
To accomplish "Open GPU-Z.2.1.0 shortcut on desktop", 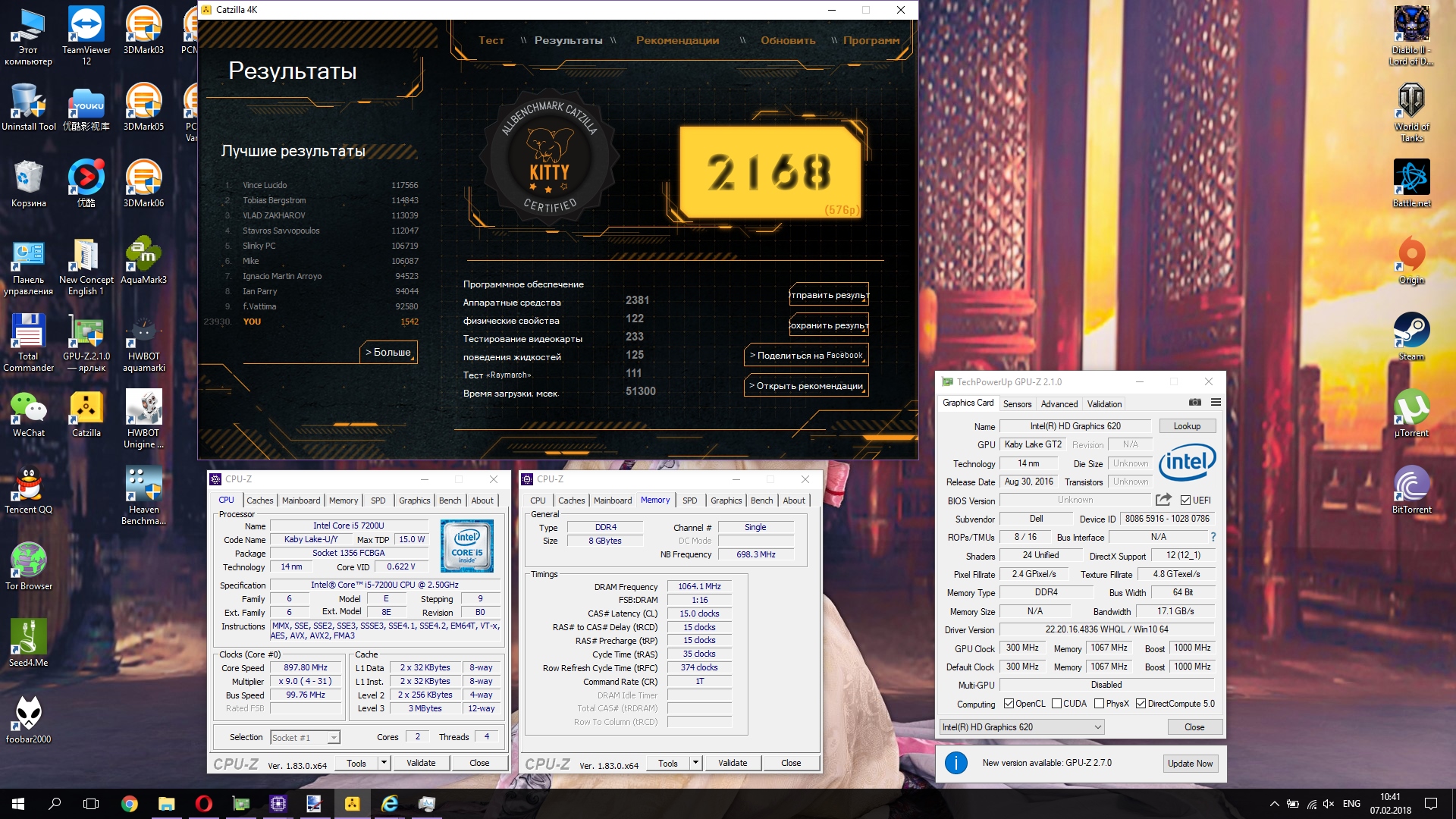I will coord(86,342).
